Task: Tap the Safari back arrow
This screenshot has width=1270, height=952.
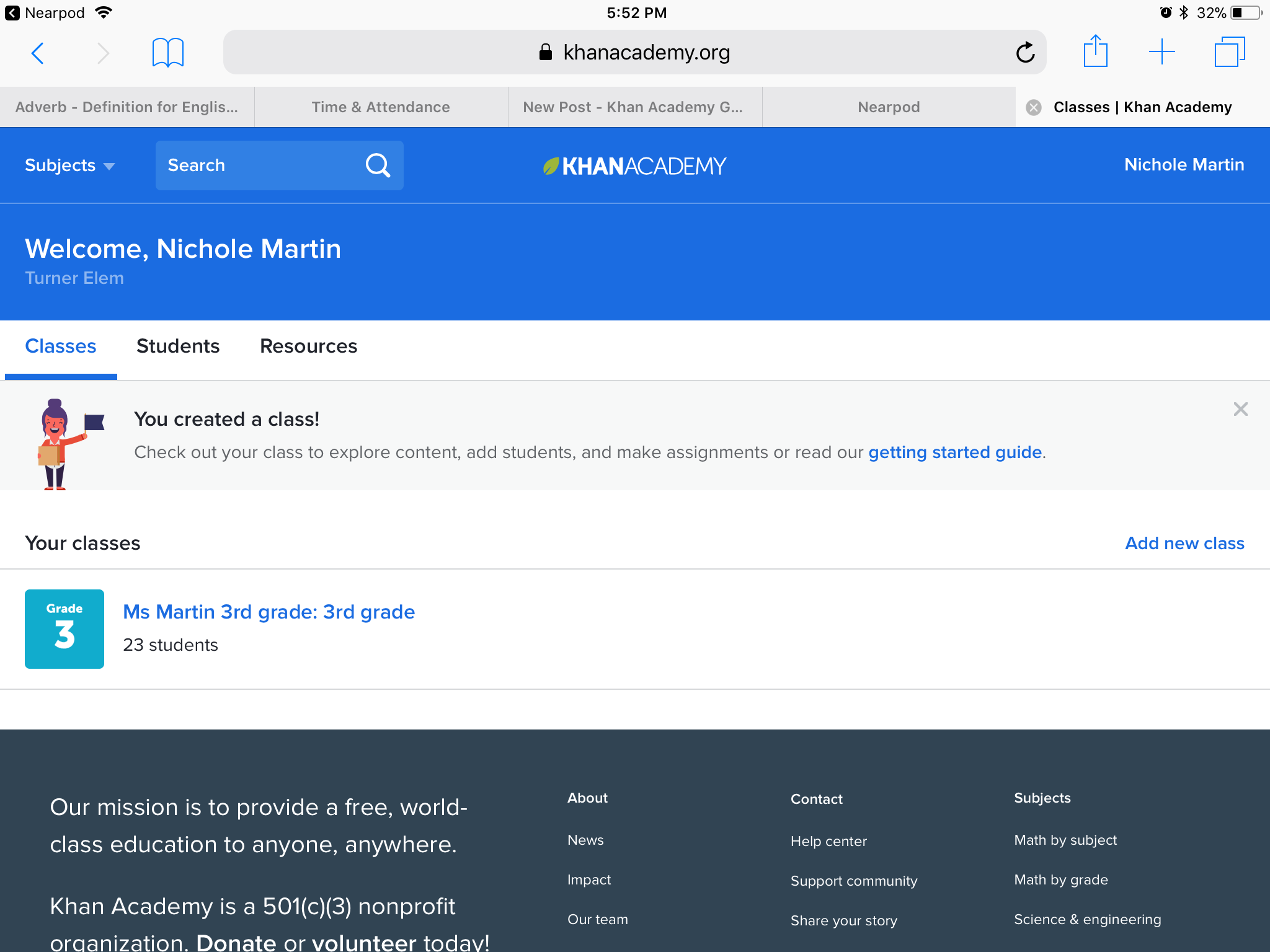Action: pyautogui.click(x=38, y=53)
